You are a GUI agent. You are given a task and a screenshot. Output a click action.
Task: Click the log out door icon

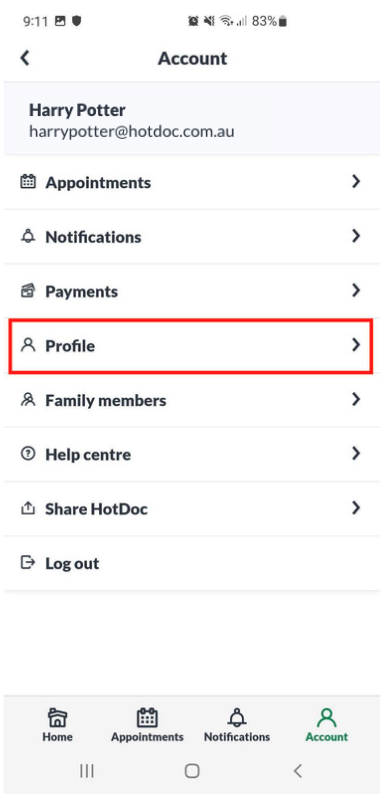click(28, 563)
